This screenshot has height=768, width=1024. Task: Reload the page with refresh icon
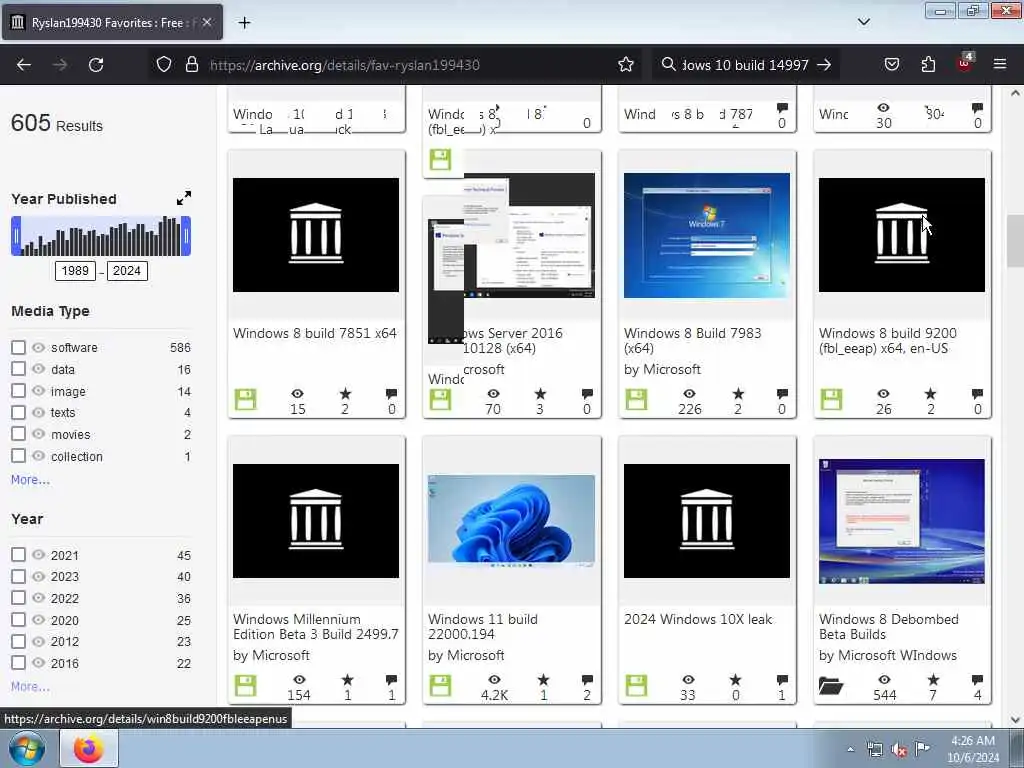point(96,65)
